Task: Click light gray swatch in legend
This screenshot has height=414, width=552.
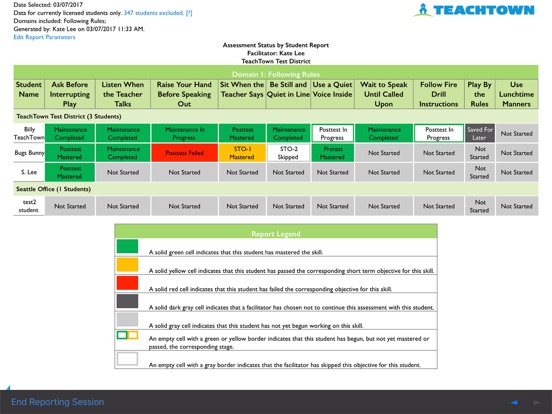Action: click(x=127, y=320)
